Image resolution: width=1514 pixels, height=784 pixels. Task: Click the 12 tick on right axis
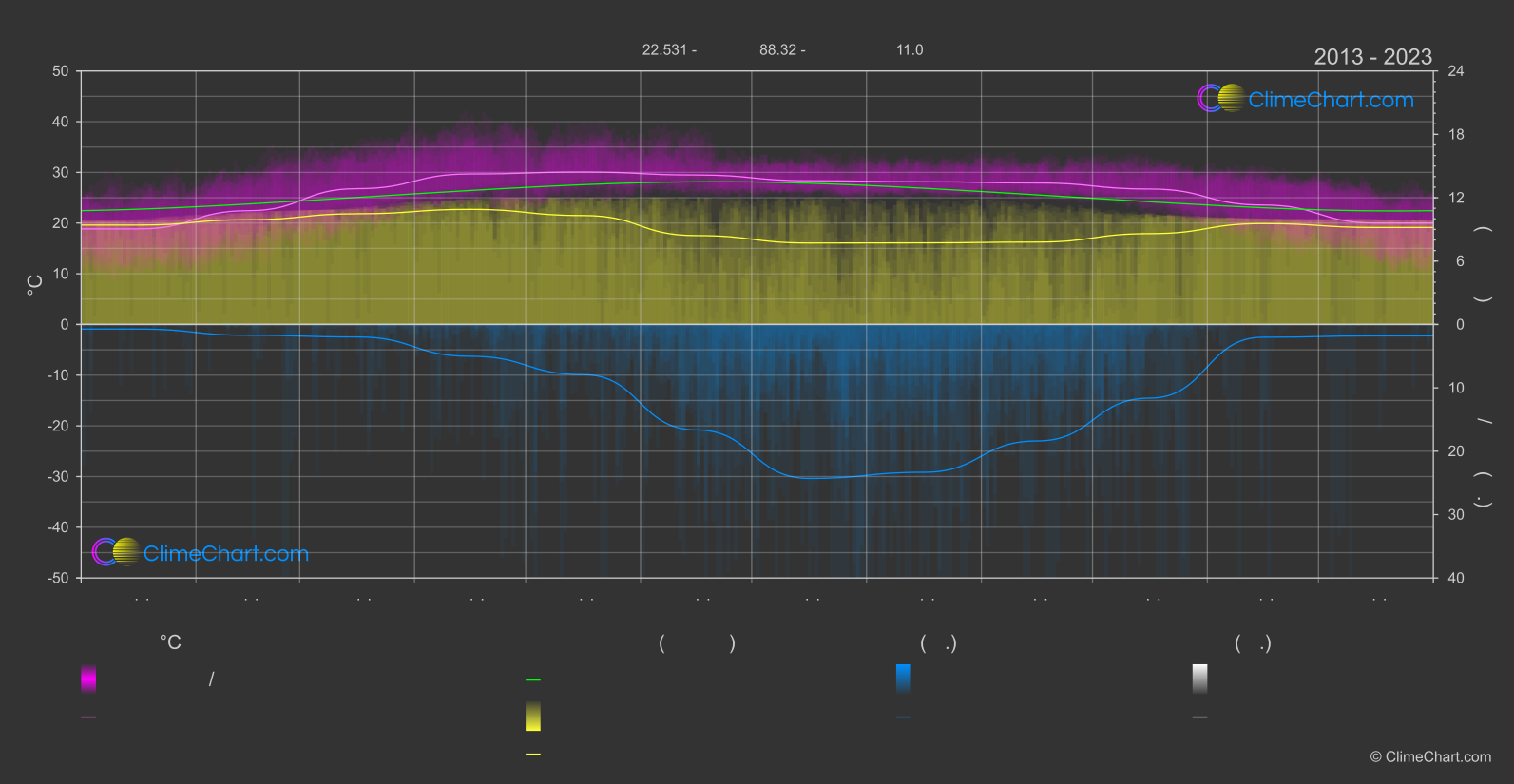(x=1456, y=198)
